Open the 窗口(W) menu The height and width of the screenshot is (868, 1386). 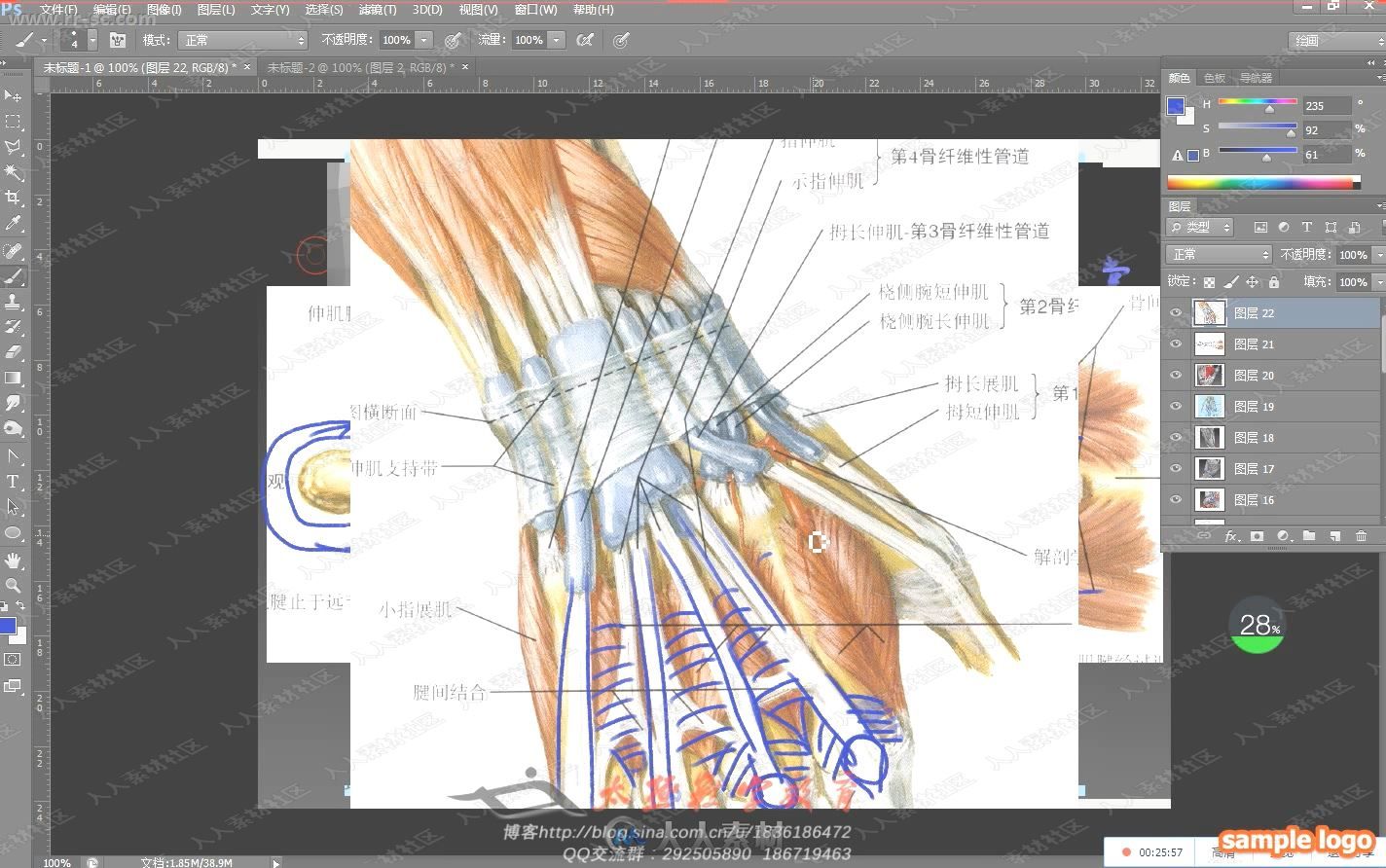tap(536, 10)
